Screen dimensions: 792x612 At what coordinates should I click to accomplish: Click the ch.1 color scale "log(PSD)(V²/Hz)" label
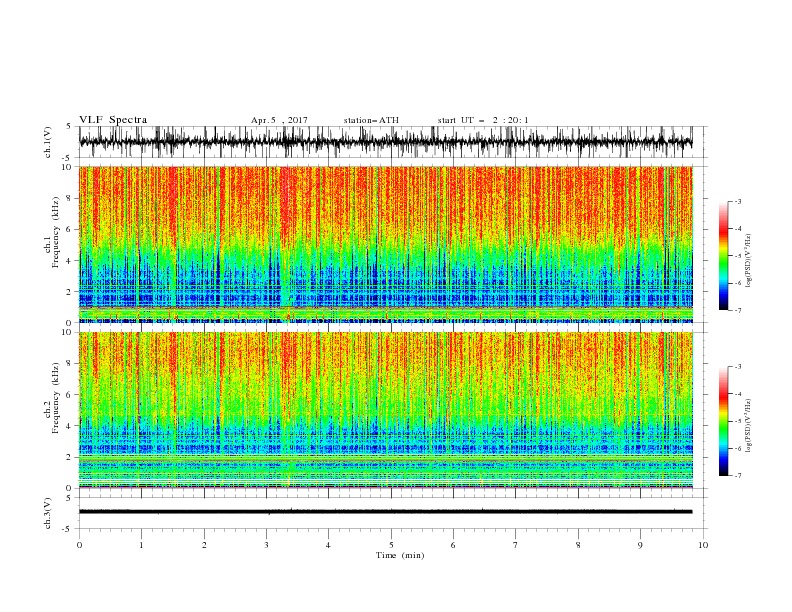coord(748,261)
